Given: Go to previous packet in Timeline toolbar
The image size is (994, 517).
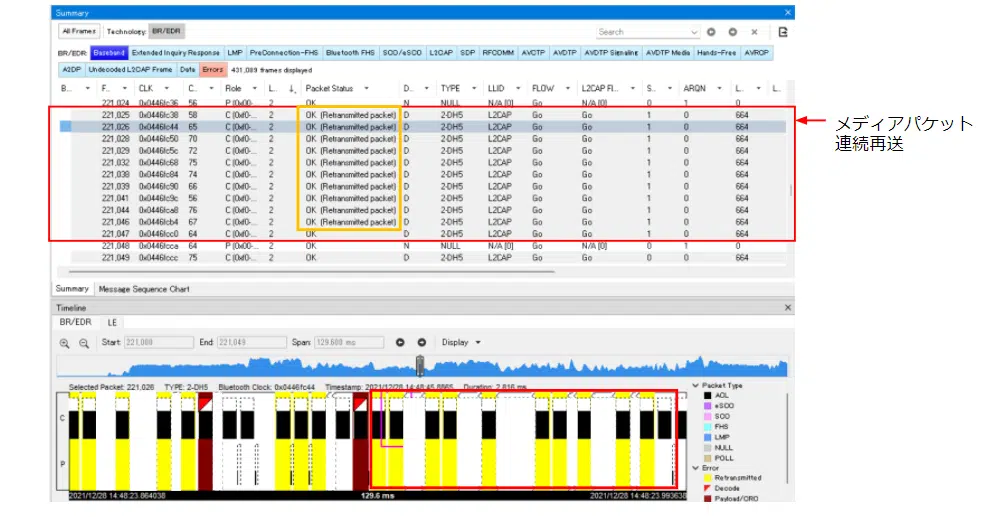Looking at the screenshot, I should pyautogui.click(x=400, y=342).
